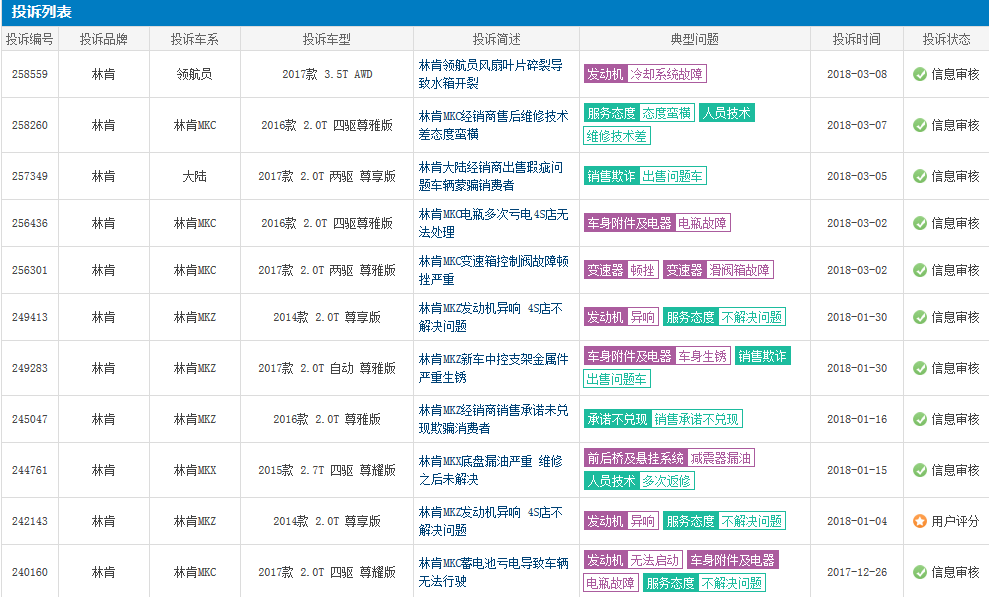Click the 投诉车型 column header
The width and height of the screenshot is (989, 597).
coord(327,39)
